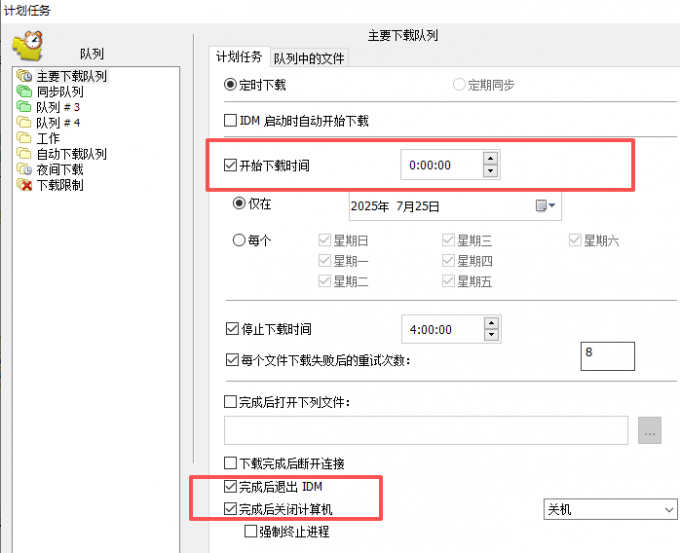Toggle the 星期六 checkbox
The image size is (680, 553).
(x=575, y=240)
